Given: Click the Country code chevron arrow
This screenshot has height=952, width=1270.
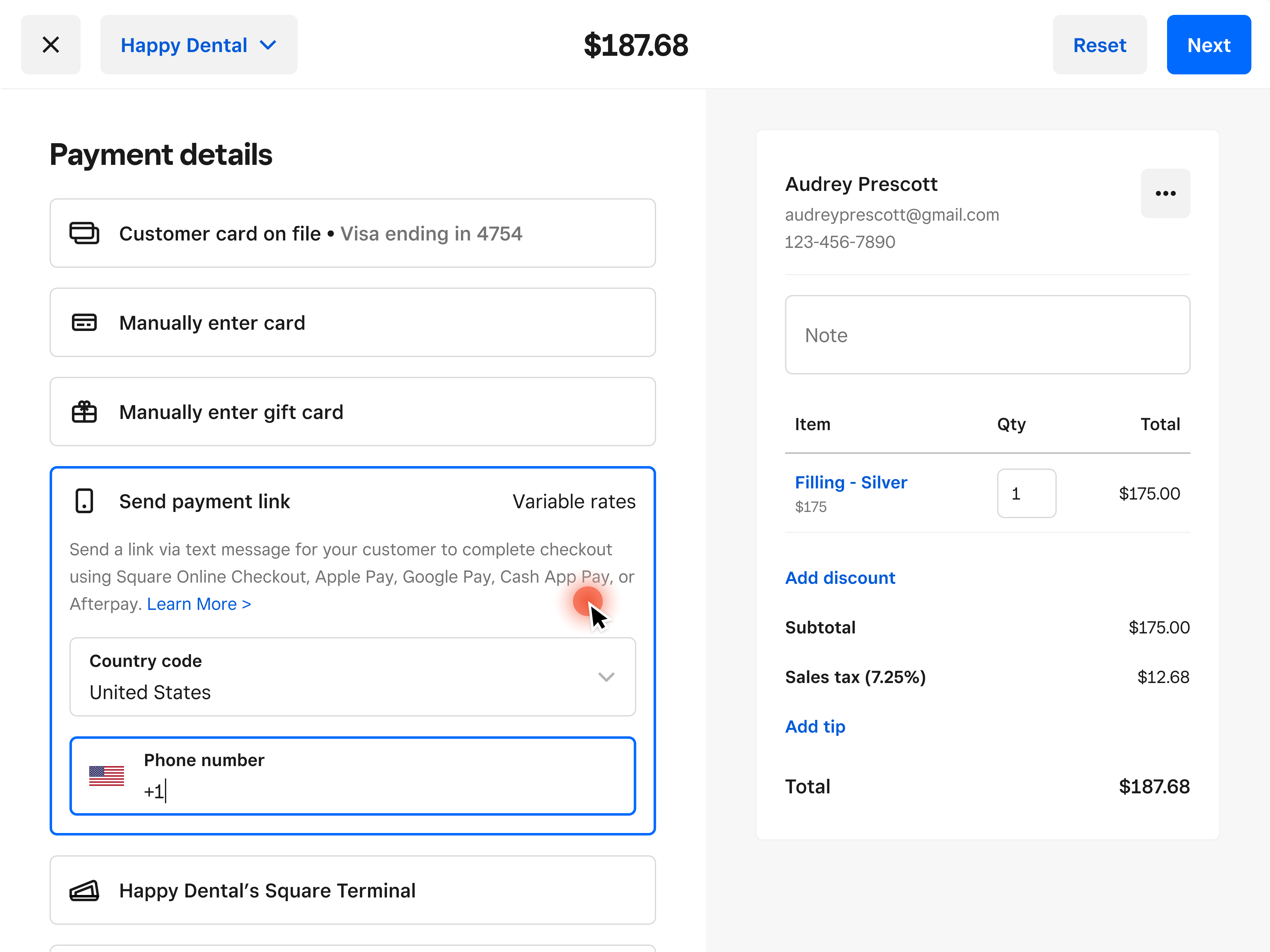Looking at the screenshot, I should coord(606,677).
